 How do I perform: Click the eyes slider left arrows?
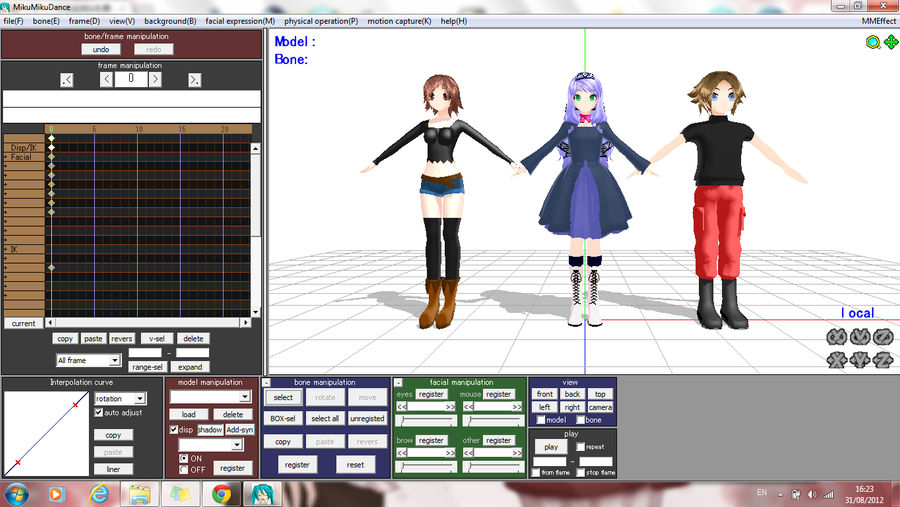coord(402,407)
